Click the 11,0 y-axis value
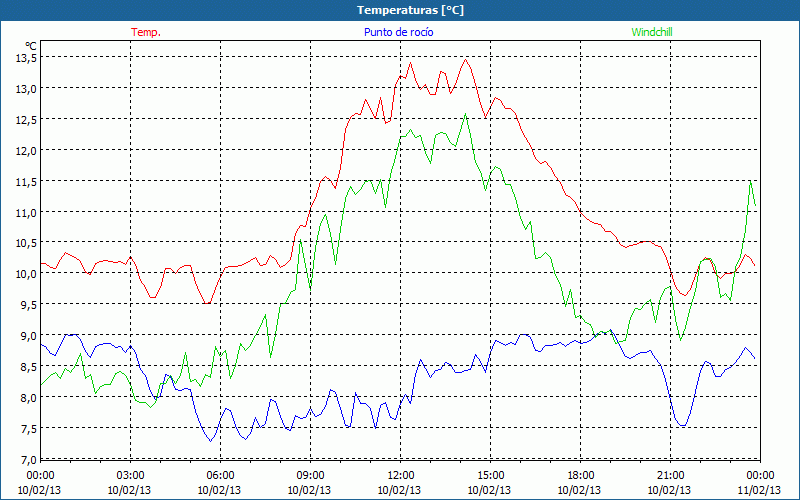Viewport: 800px width, 500px height. coord(27,212)
